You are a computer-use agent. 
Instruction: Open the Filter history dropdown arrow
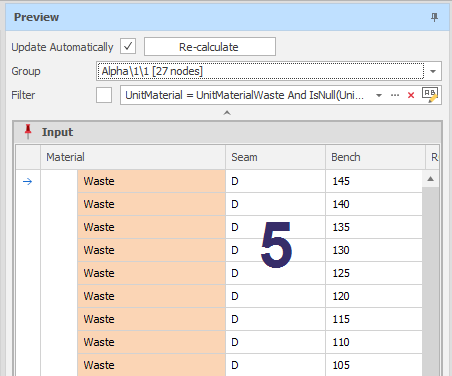click(379, 95)
